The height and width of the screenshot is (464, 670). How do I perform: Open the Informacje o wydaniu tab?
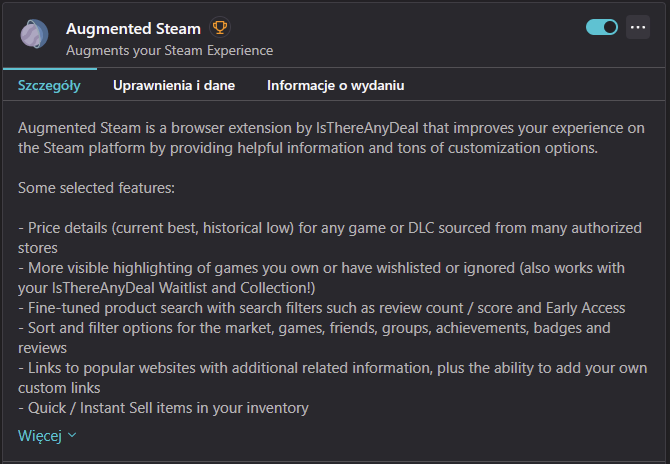pos(335,85)
